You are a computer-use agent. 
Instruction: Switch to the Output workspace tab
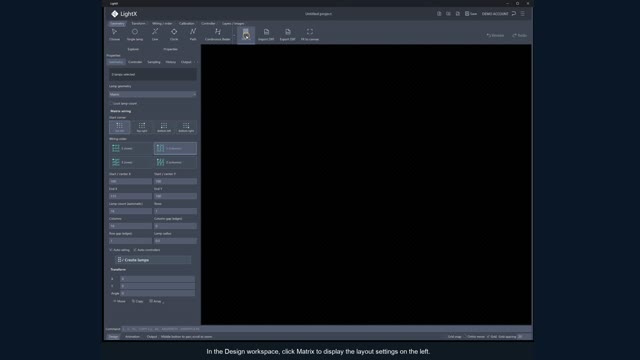[152, 337]
